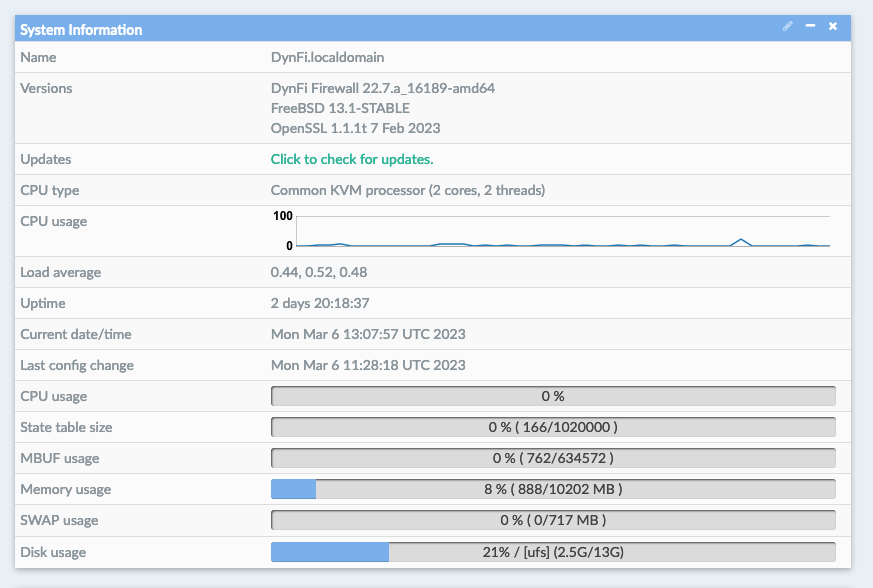Click the System Information header title
Screen dimensions: 873x588
click(81, 30)
